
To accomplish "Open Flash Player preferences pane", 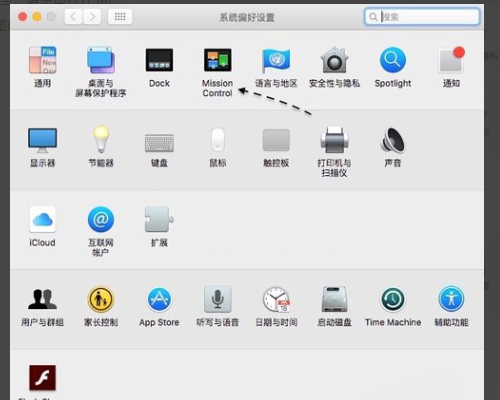I will (x=43, y=378).
